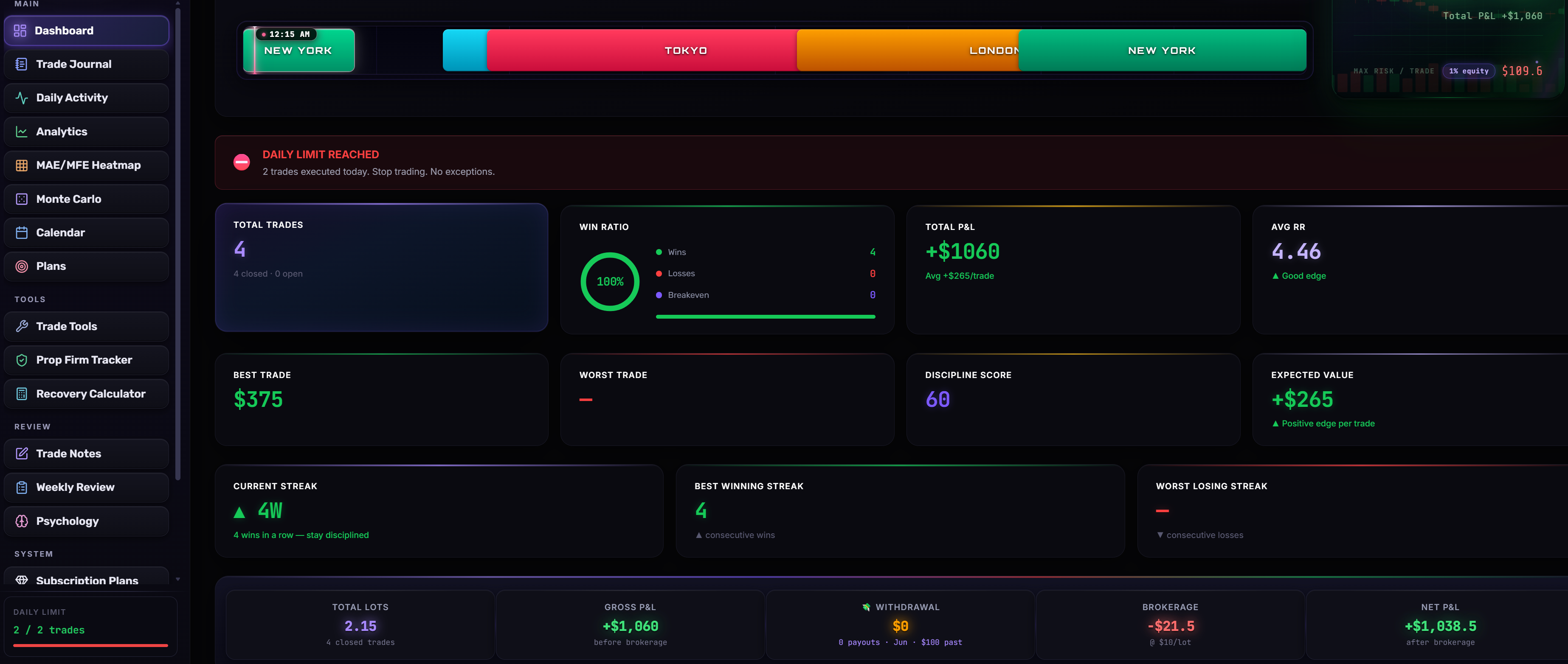This screenshot has height=664, width=1568.
Task: Click the -$21.5 Brokerage value
Action: 1171,626
